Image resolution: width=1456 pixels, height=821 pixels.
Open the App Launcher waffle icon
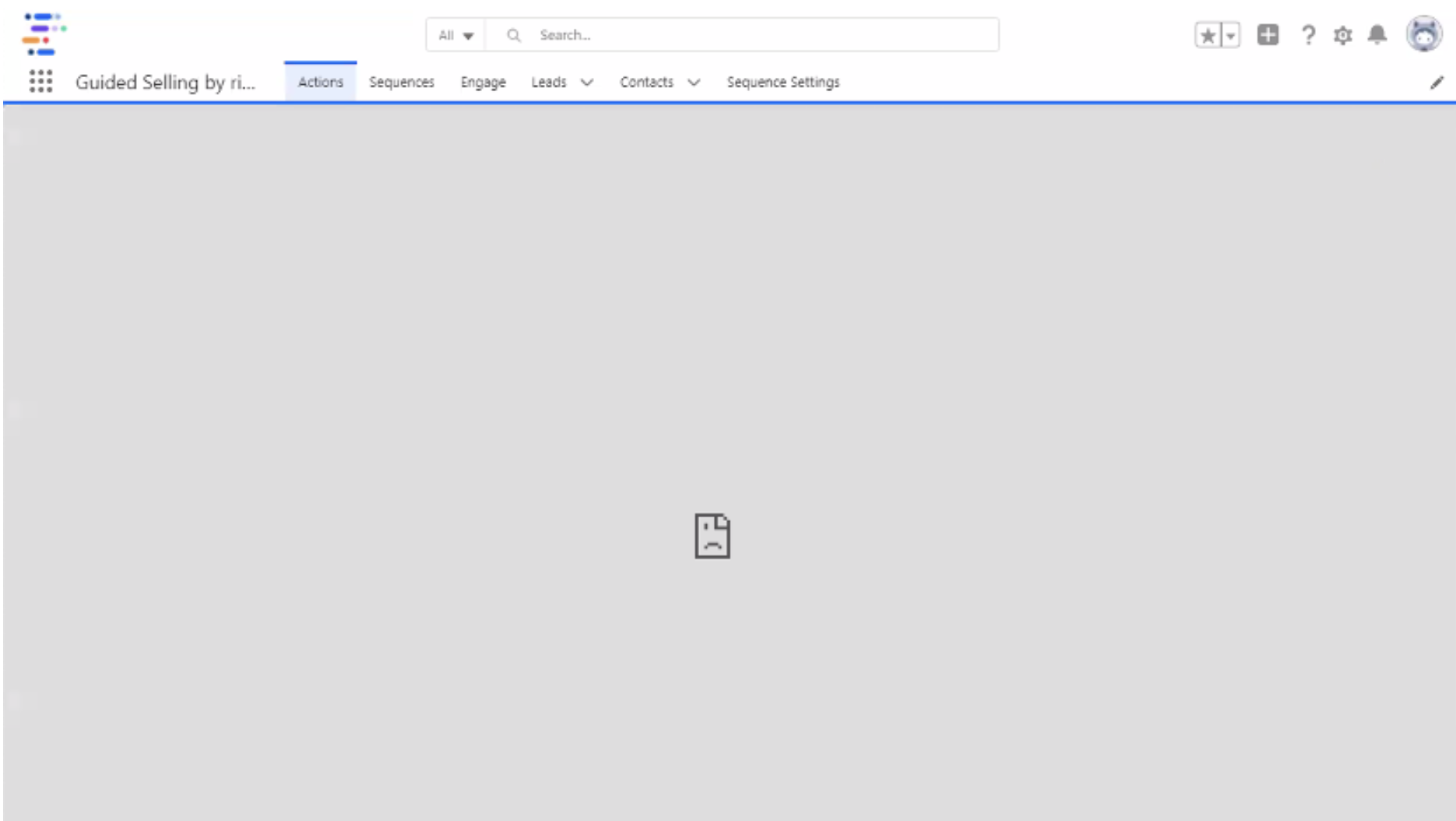pyautogui.click(x=40, y=81)
